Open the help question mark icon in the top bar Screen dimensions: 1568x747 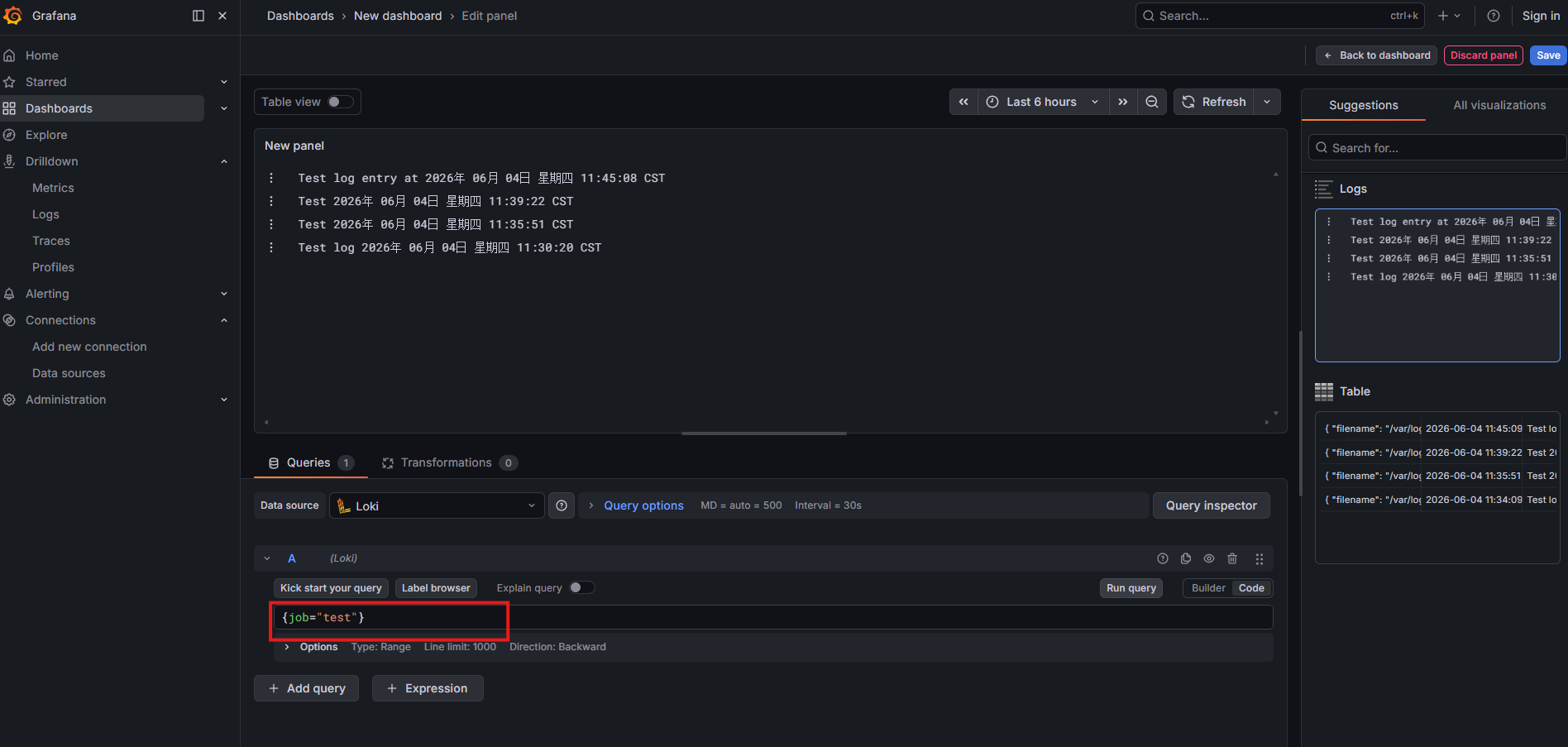1494,16
